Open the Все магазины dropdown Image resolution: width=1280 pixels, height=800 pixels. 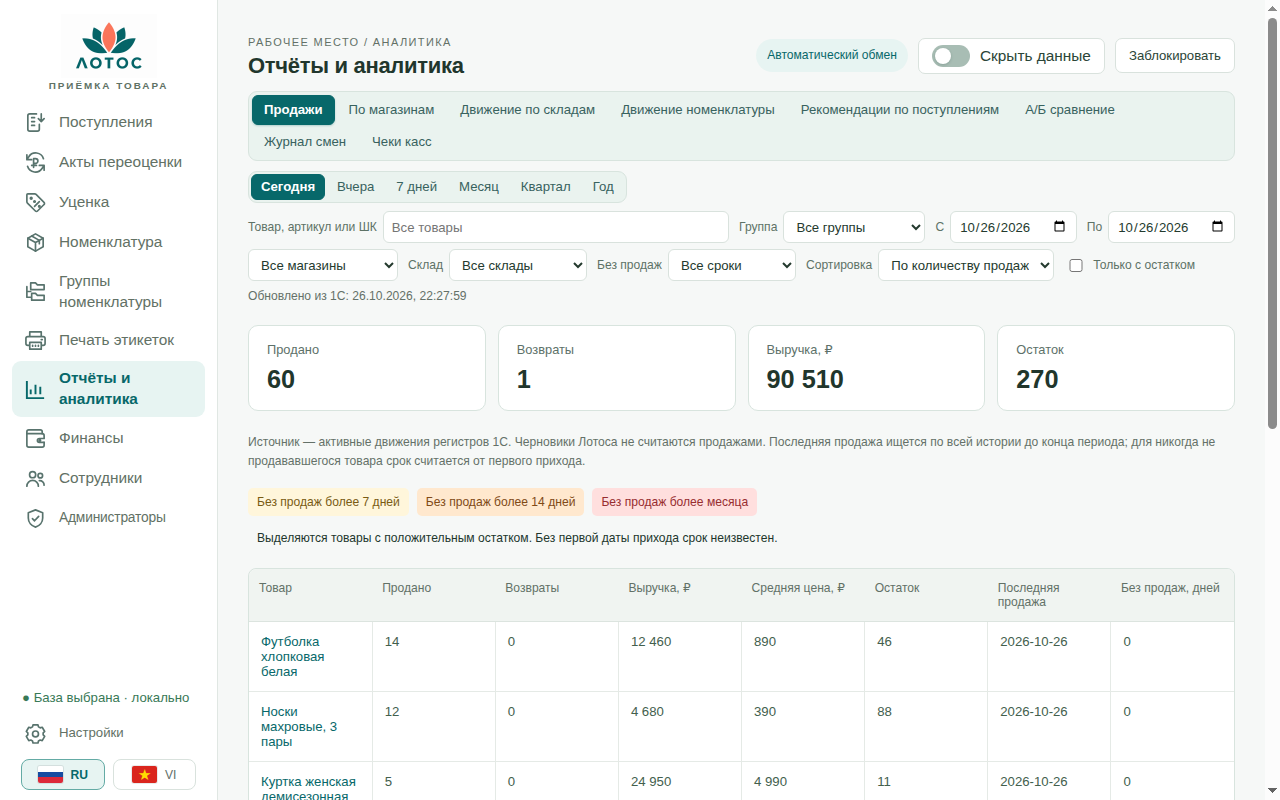coord(323,265)
